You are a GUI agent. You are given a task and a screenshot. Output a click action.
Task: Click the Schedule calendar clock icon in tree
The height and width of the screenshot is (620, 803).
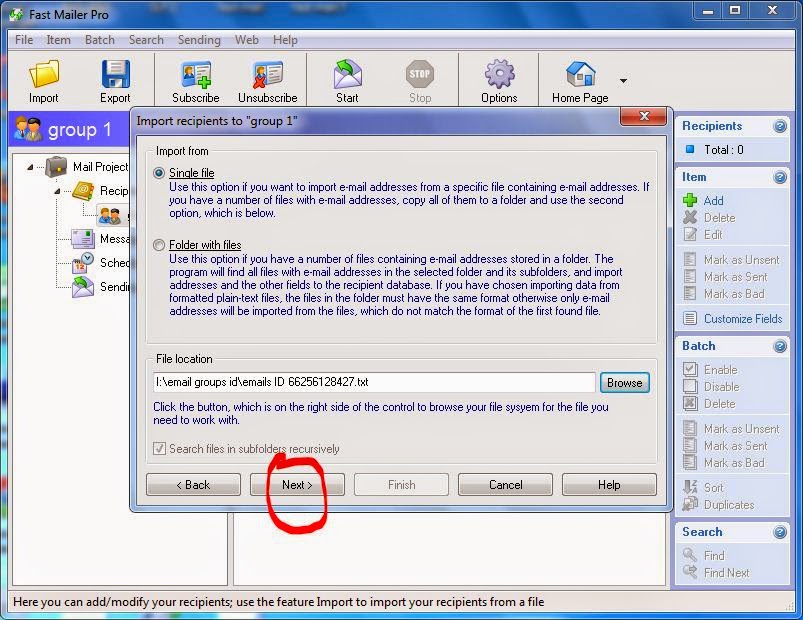pos(83,263)
